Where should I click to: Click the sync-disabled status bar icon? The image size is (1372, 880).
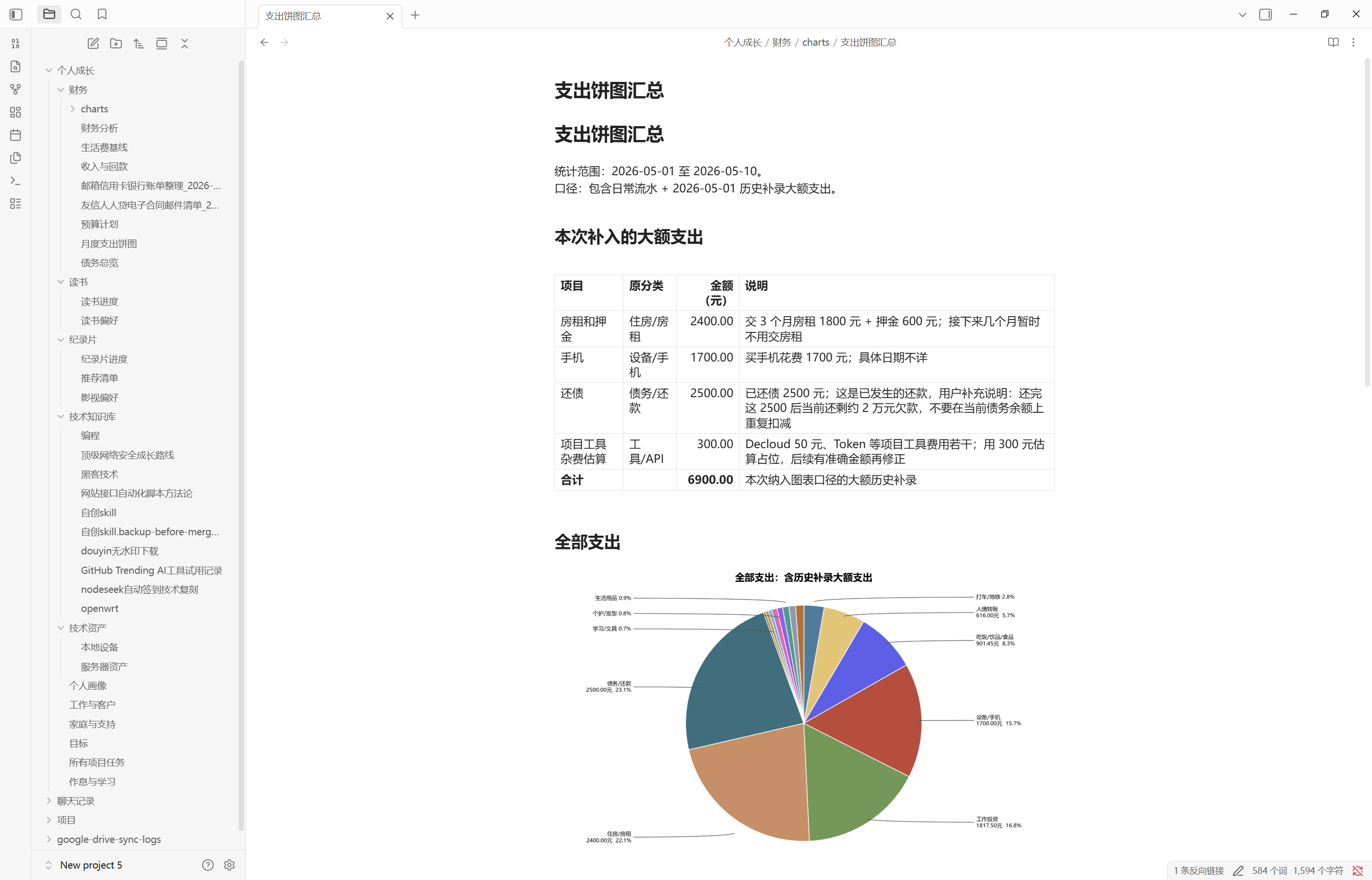tap(1358, 871)
